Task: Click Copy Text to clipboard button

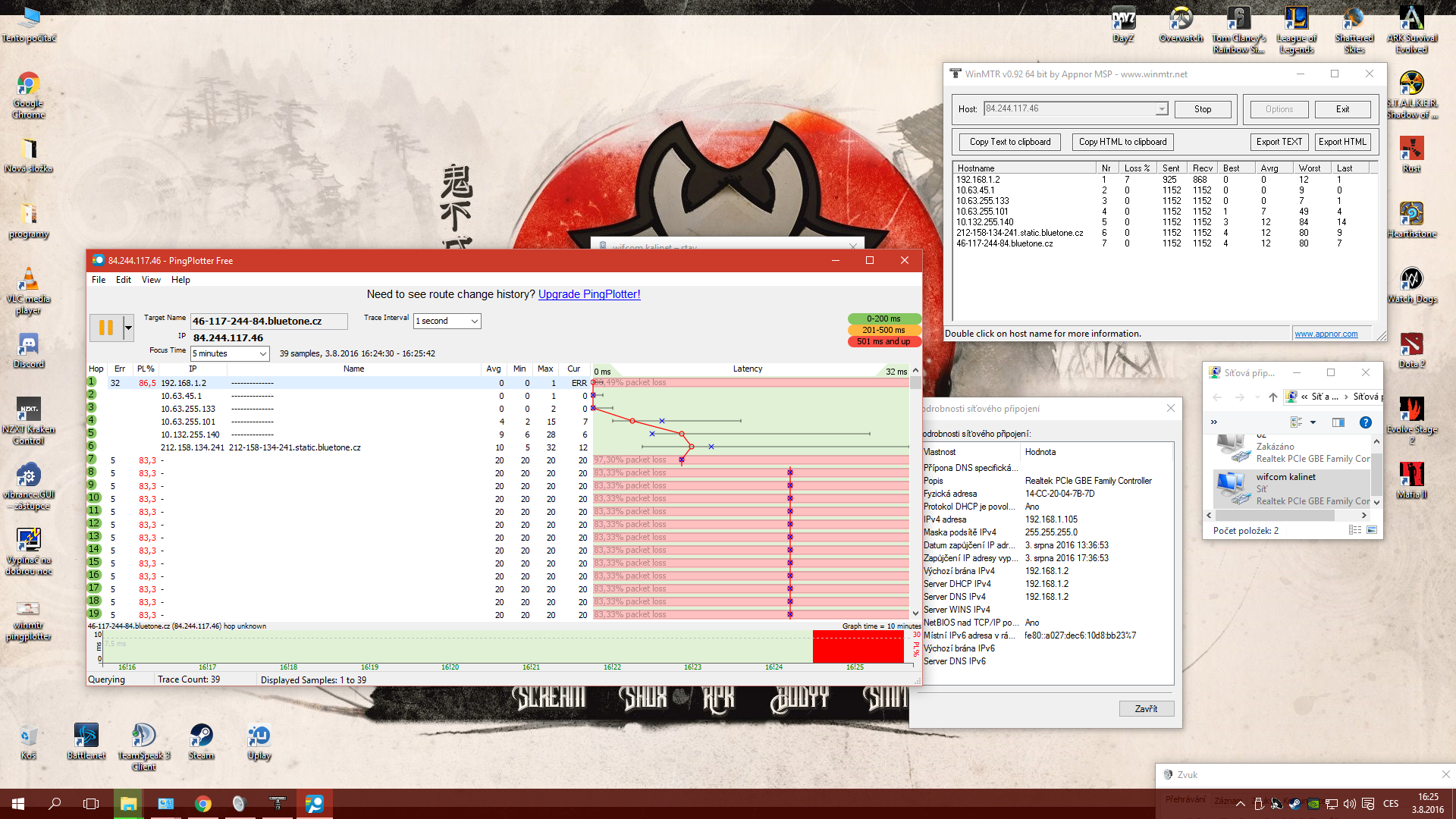Action: 1009,142
